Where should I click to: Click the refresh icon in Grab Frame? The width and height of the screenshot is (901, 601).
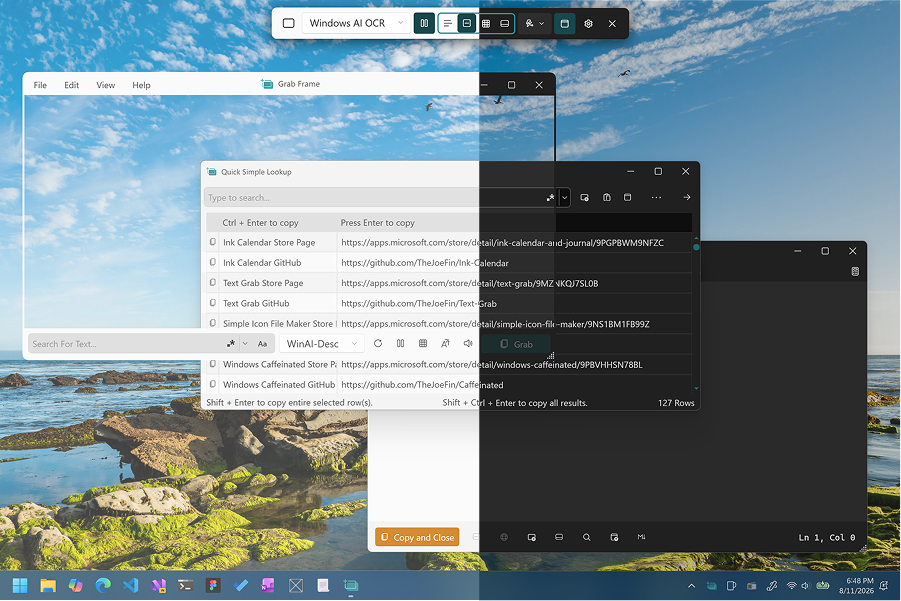(378, 344)
